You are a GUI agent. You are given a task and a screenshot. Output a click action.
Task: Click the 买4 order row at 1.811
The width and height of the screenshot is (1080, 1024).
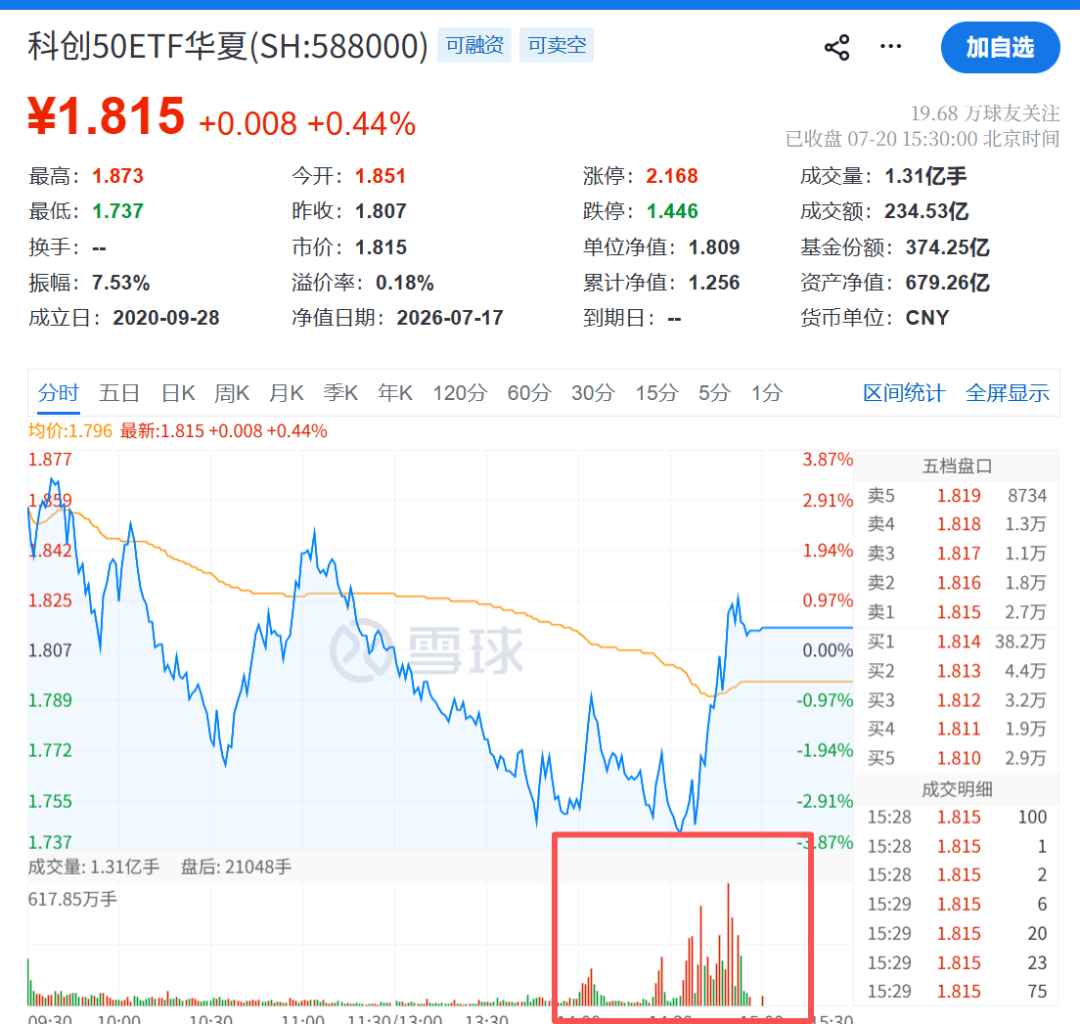[957, 729]
